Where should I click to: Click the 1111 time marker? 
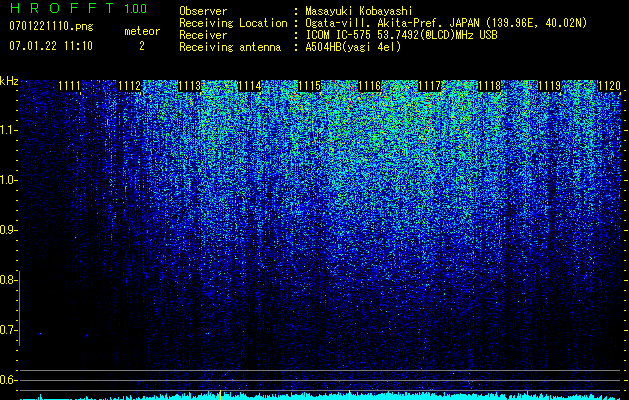pyautogui.click(x=69, y=86)
